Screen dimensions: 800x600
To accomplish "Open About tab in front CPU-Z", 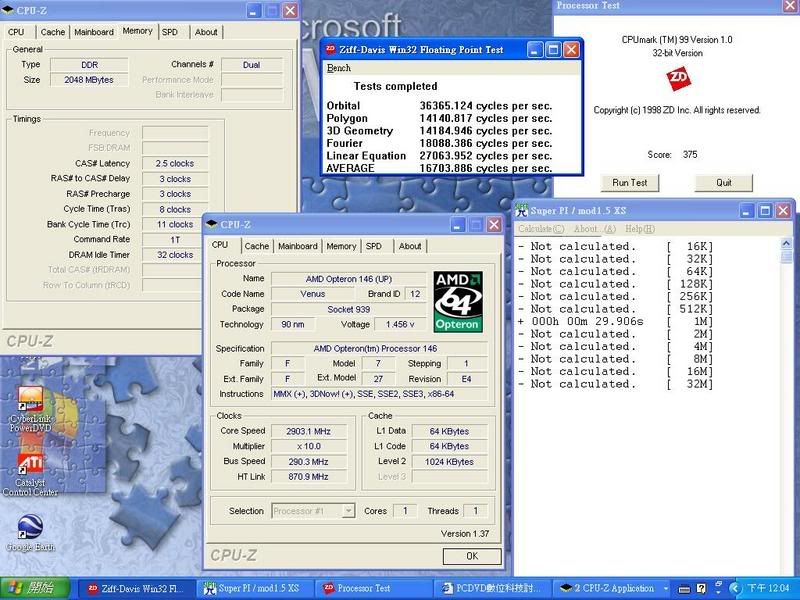I will 410,246.
